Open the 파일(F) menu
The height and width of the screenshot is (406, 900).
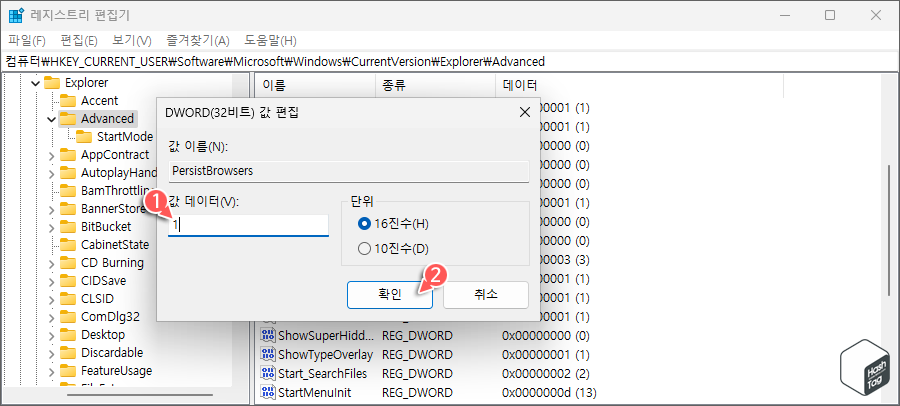(x=27, y=41)
